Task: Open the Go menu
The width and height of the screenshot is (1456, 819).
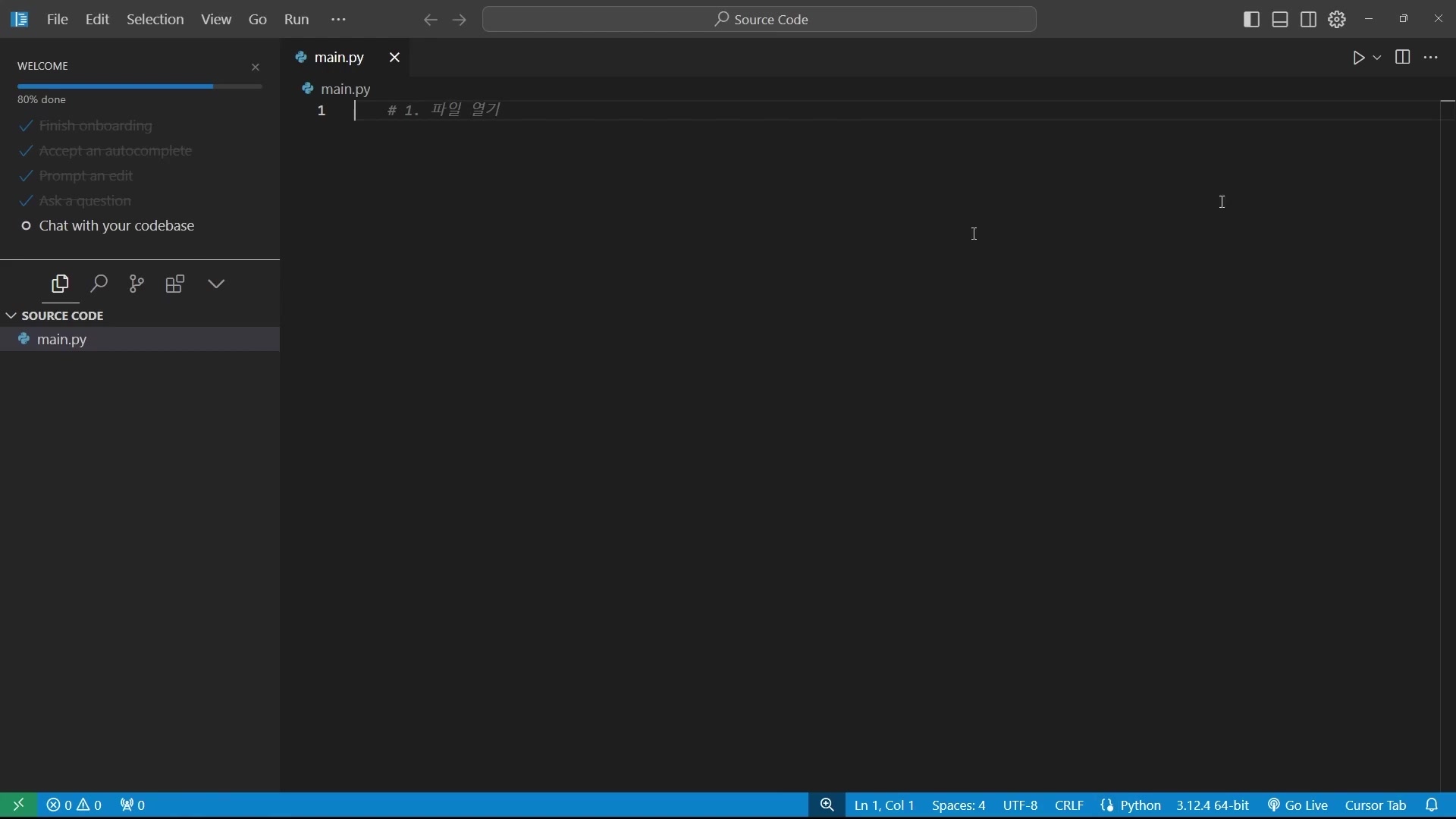Action: click(x=258, y=20)
